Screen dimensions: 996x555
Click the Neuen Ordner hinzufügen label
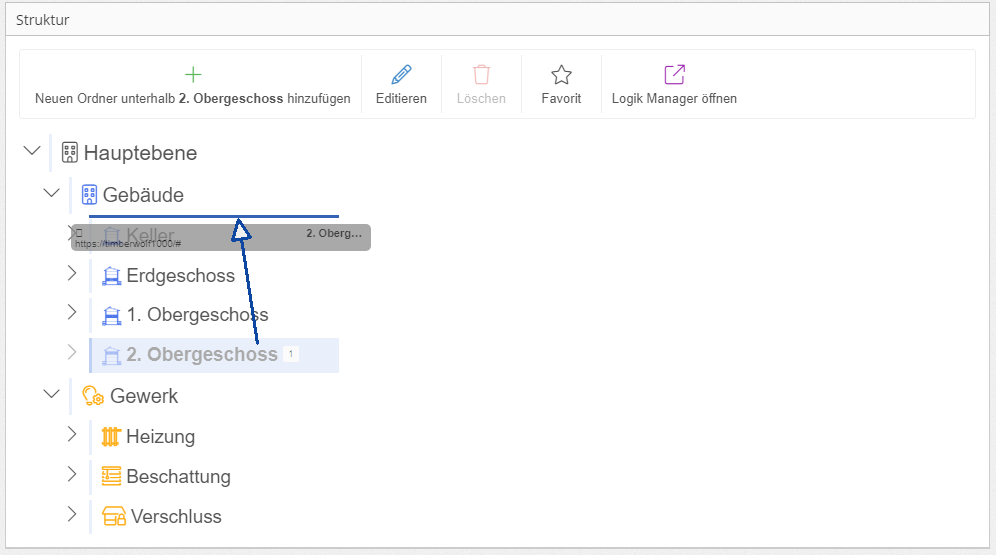pyautogui.click(x=192, y=99)
